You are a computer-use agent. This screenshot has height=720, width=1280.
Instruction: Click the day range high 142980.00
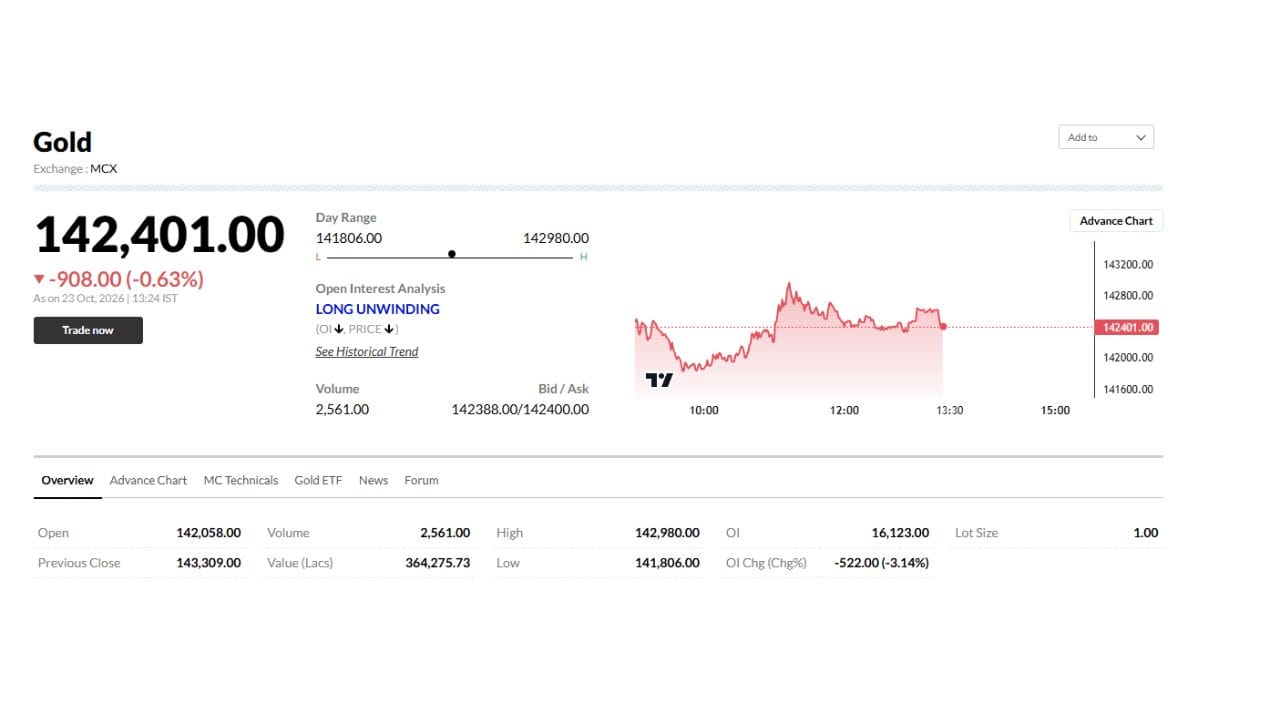coord(556,238)
